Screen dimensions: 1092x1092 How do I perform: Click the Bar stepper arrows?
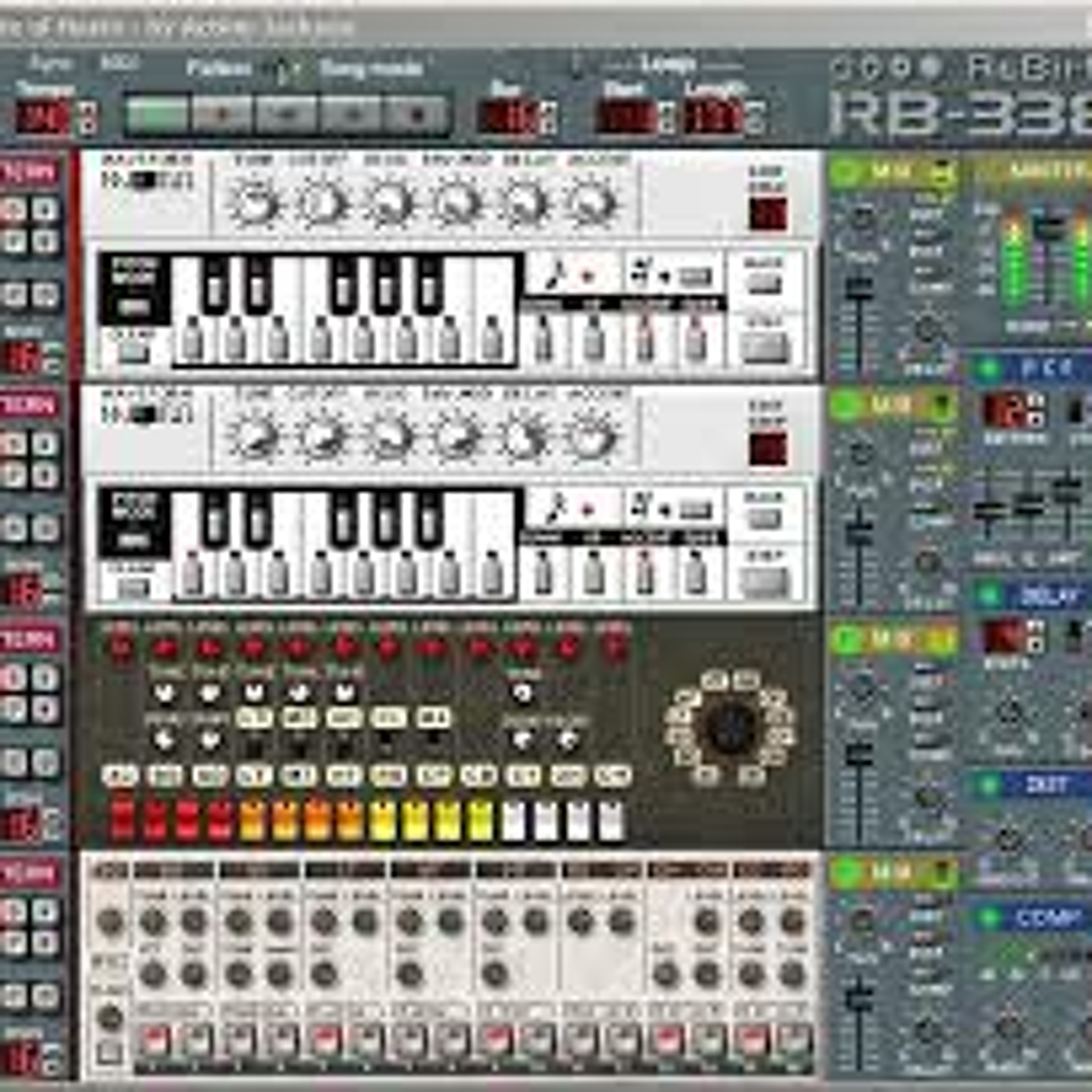point(549,118)
